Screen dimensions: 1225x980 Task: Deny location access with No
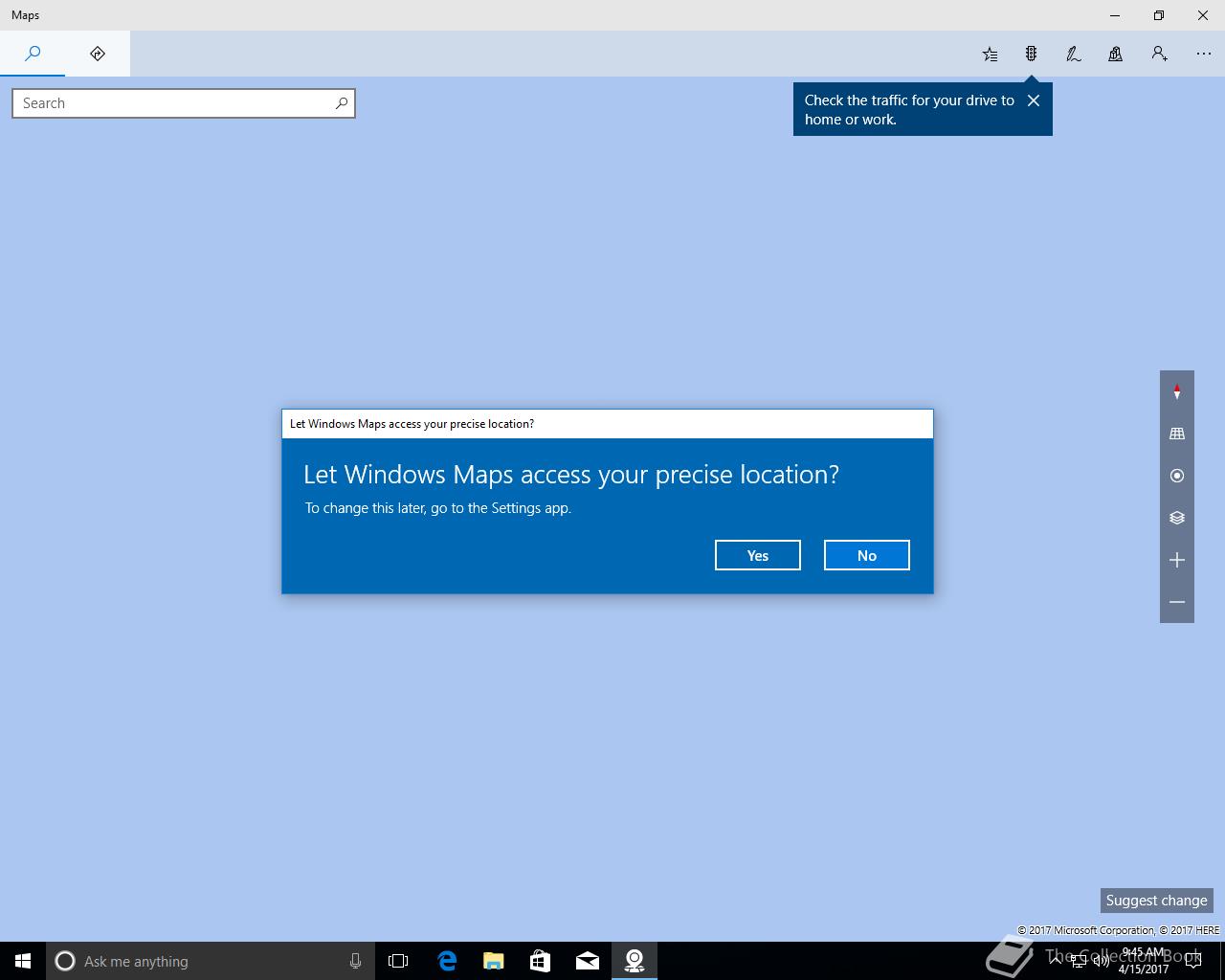[867, 555]
